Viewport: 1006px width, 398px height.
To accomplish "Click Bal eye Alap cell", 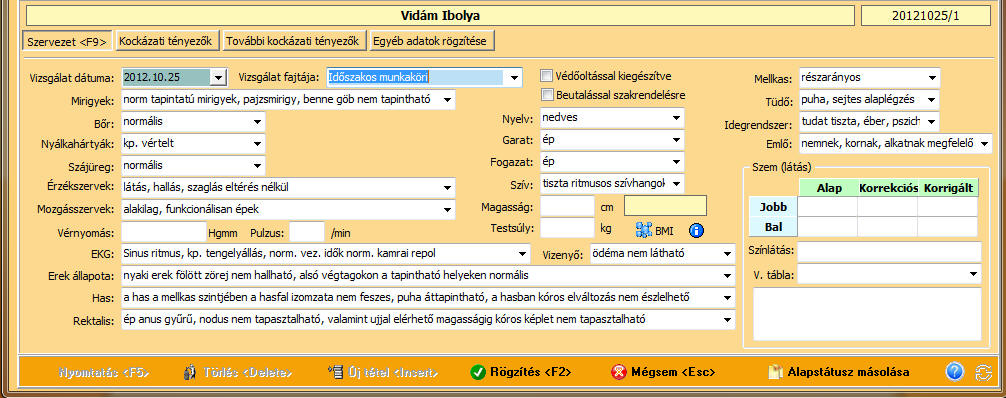I will [828, 227].
